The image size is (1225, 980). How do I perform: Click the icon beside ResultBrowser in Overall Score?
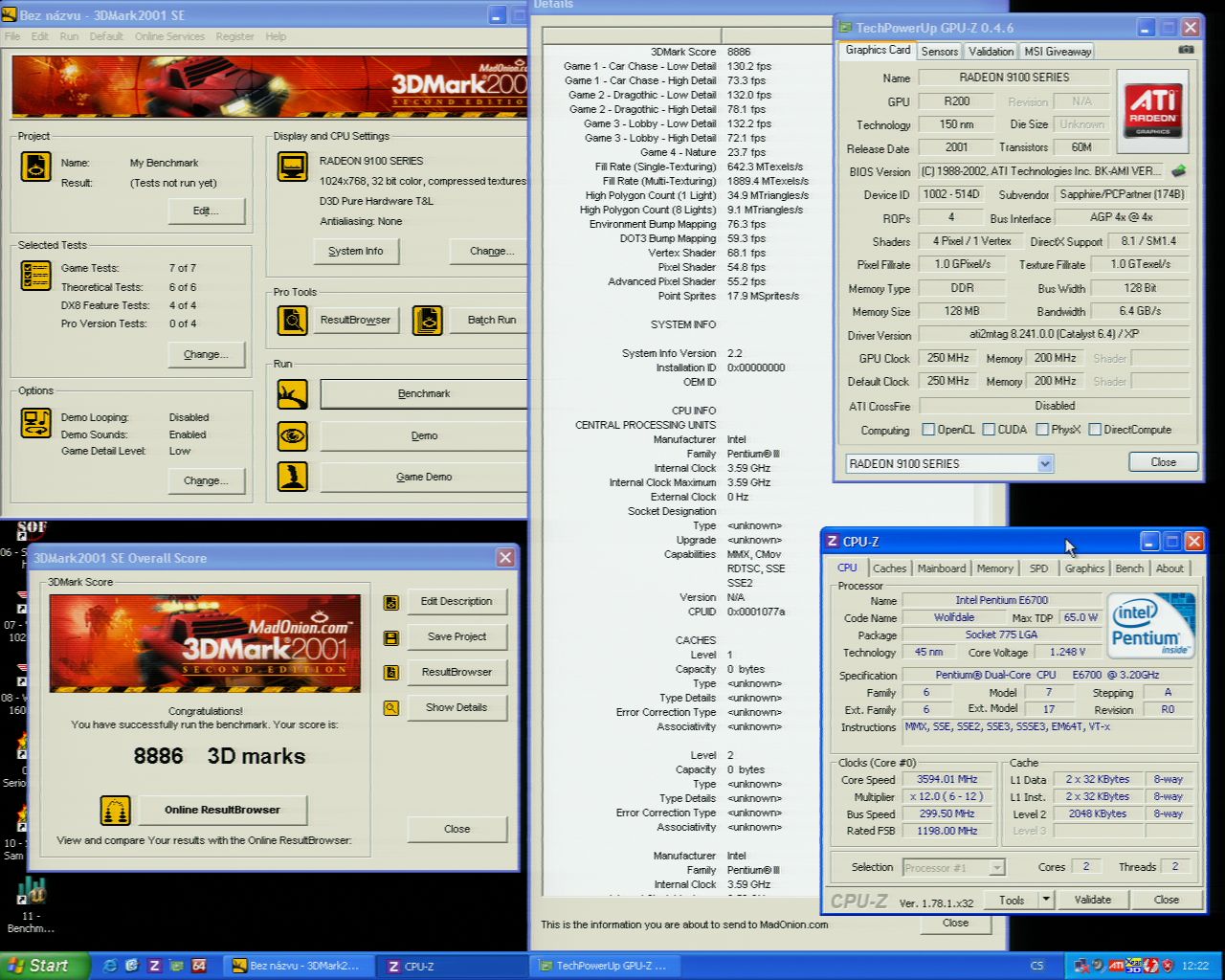tap(390, 673)
